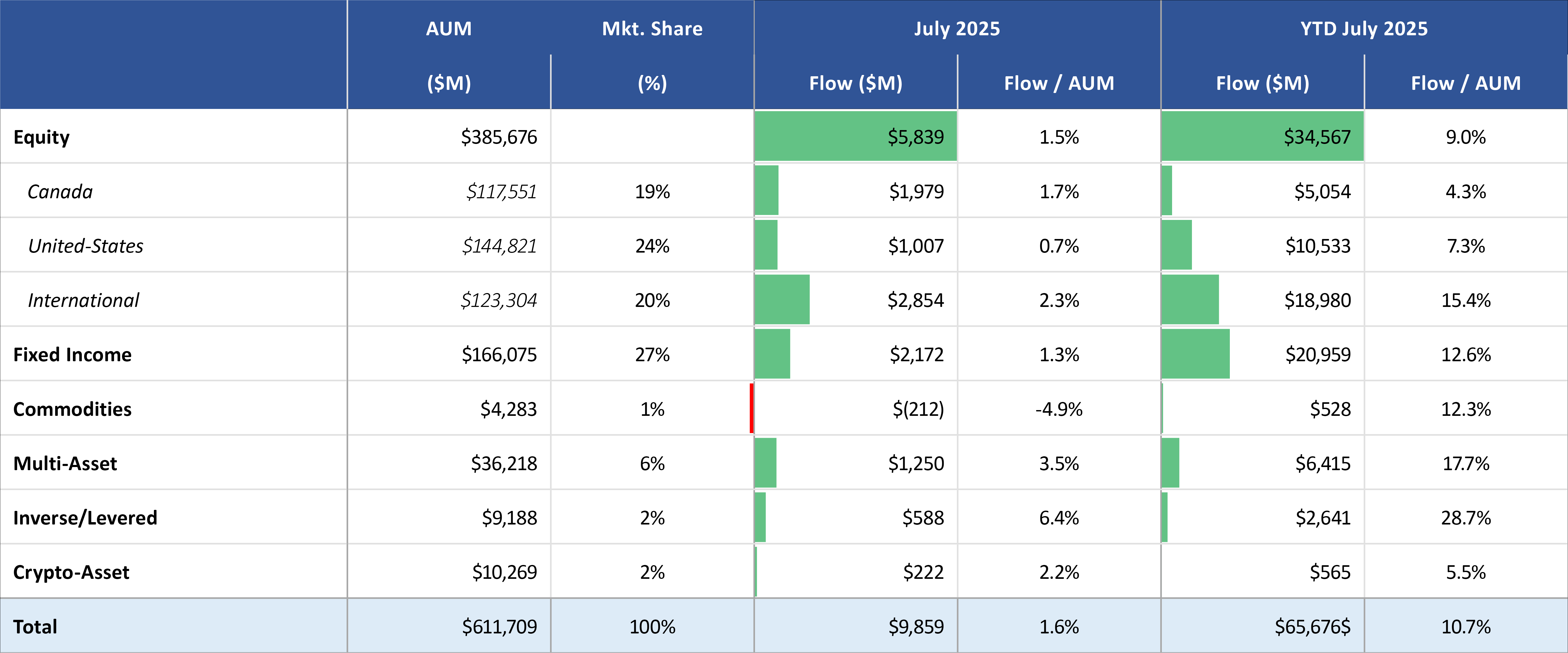The height and width of the screenshot is (653, 1568).
Task: Select the International row label
Action: pos(83,300)
